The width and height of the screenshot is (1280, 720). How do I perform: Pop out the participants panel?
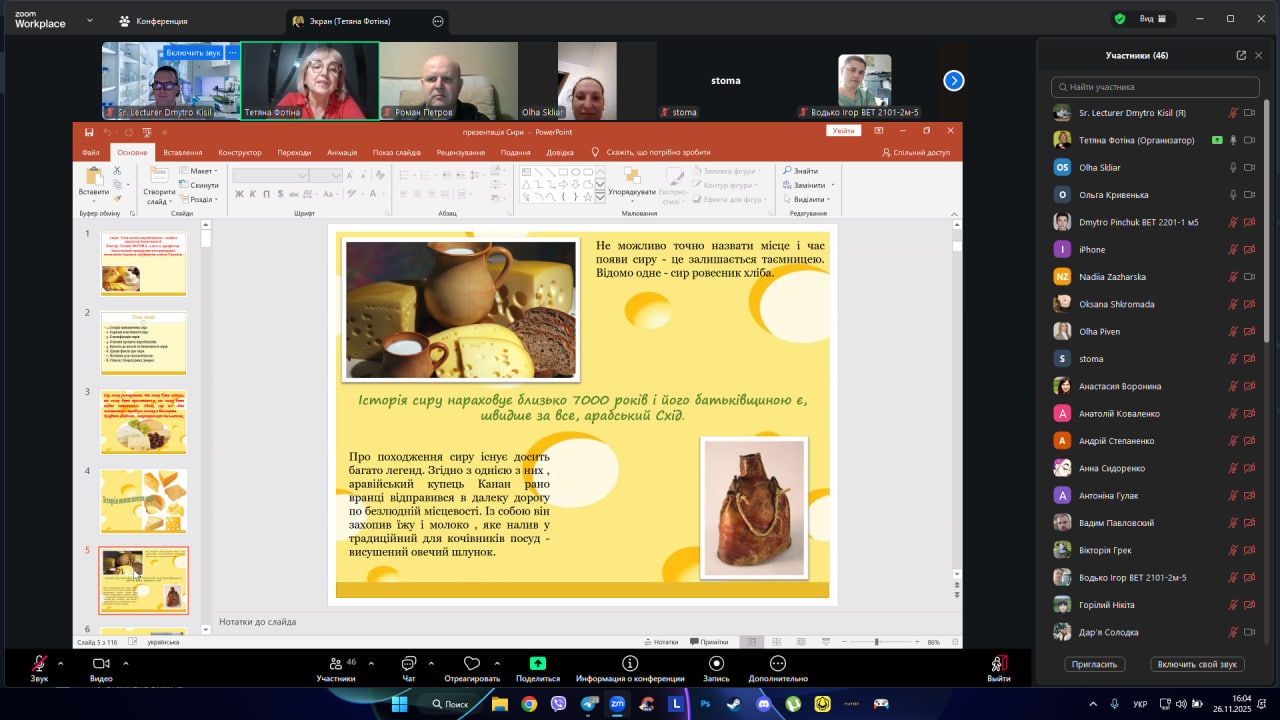1241,56
